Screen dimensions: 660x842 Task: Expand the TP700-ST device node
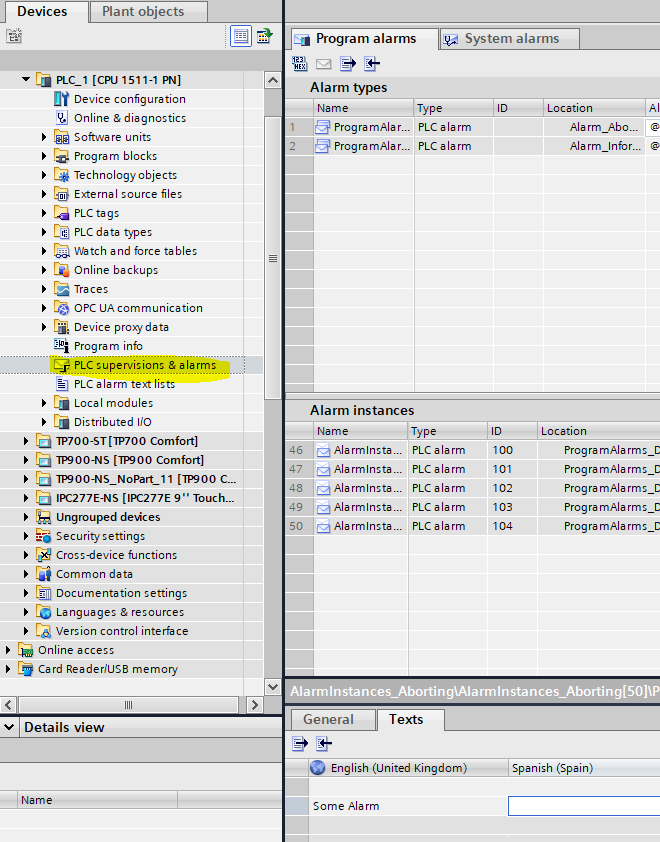pos(26,441)
